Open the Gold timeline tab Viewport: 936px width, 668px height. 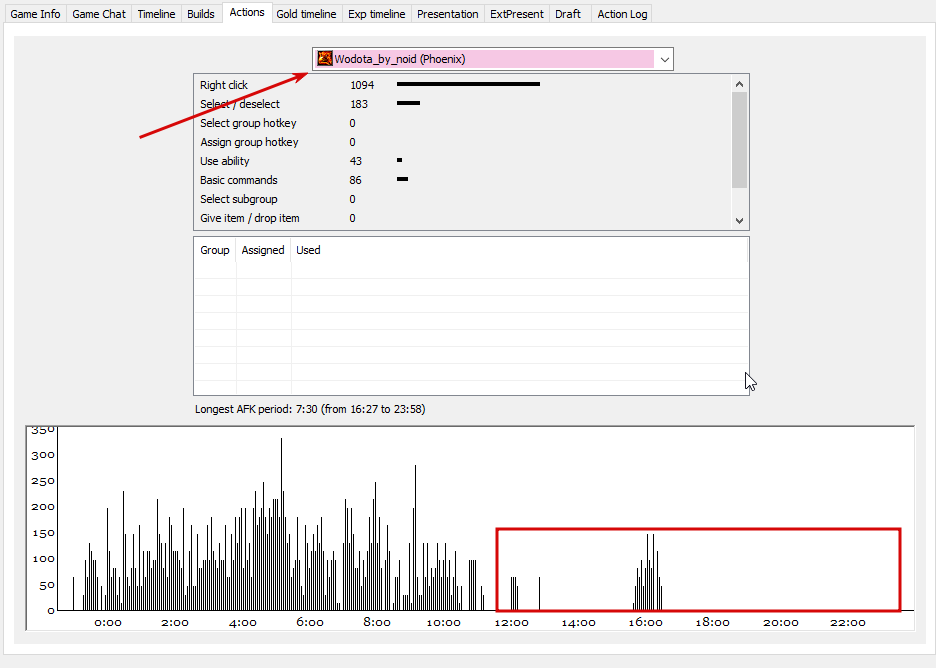pos(306,14)
